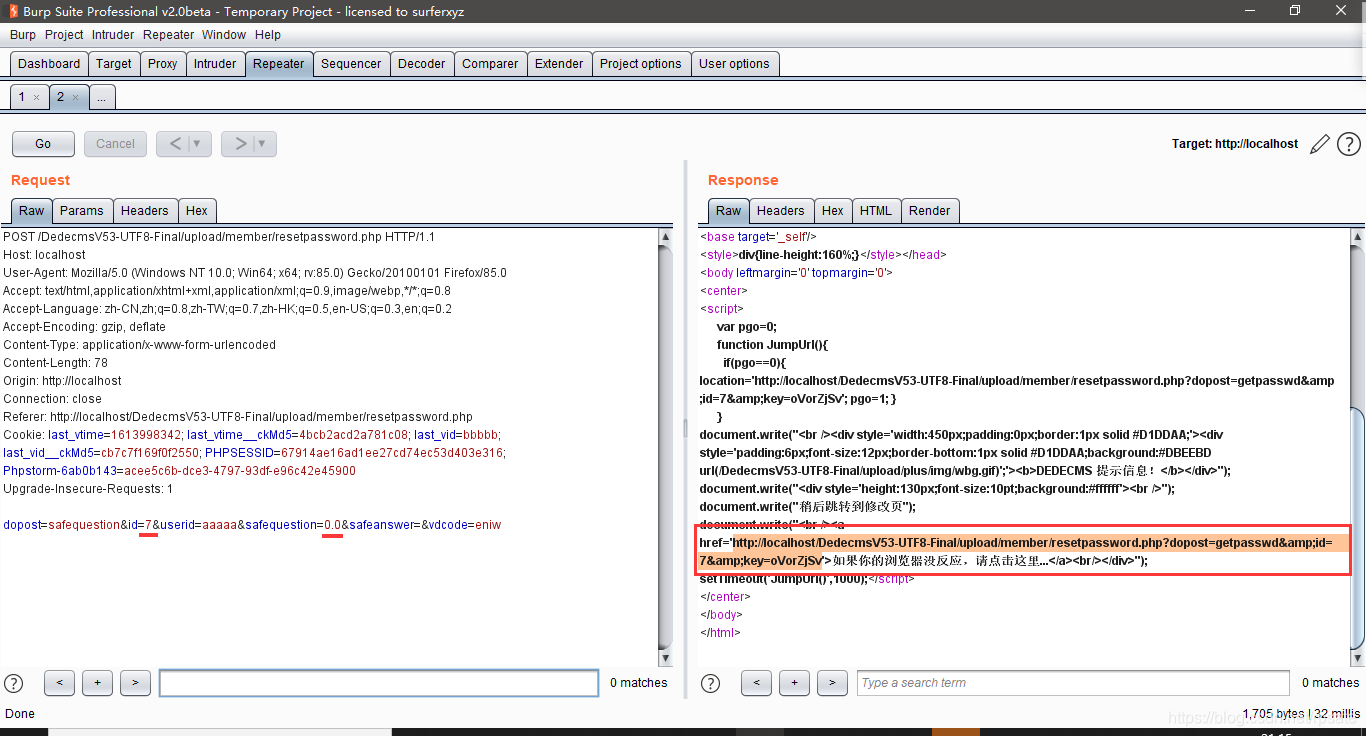Open the Window menu

tap(224, 34)
